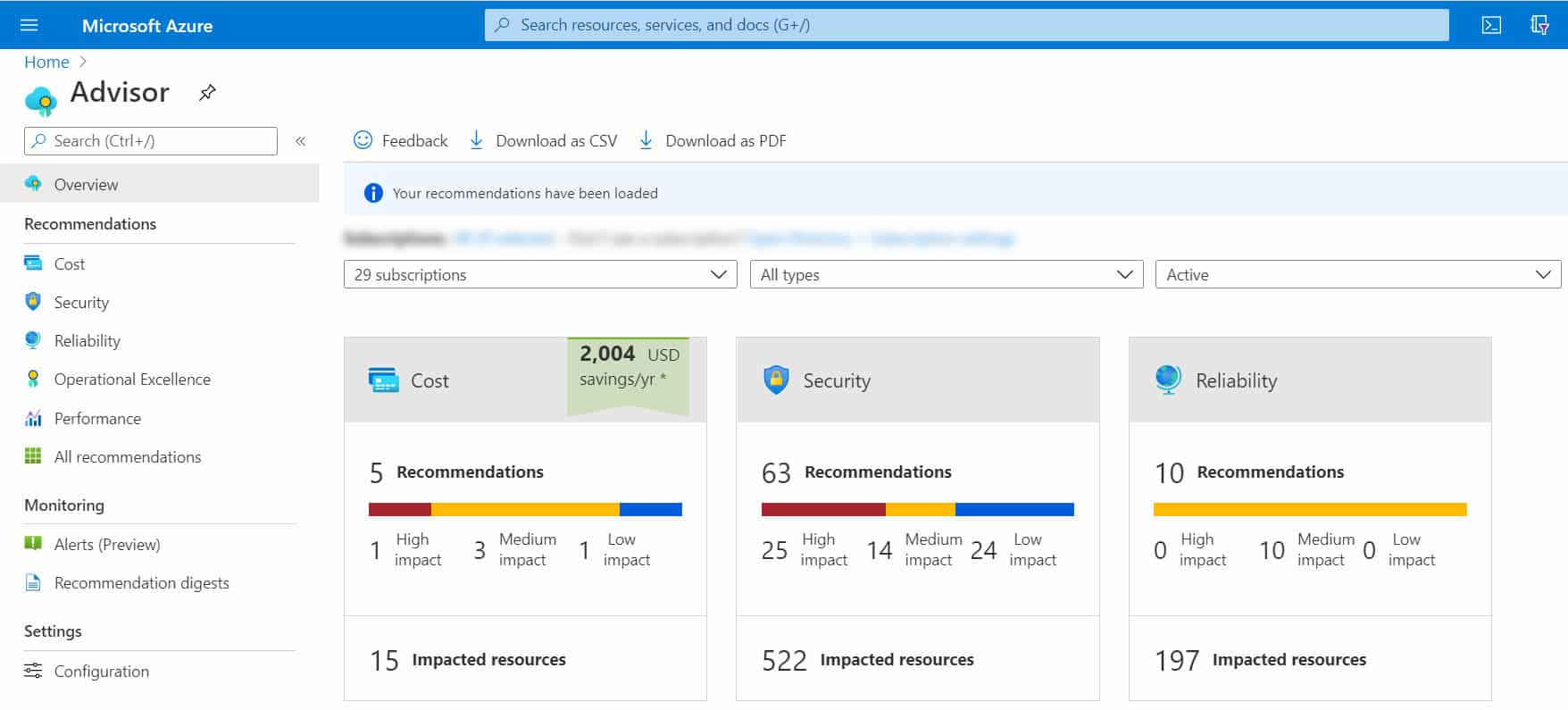This screenshot has height=710, width=1568.
Task: Click the red high-impact segment on Cost bar
Action: click(400, 509)
